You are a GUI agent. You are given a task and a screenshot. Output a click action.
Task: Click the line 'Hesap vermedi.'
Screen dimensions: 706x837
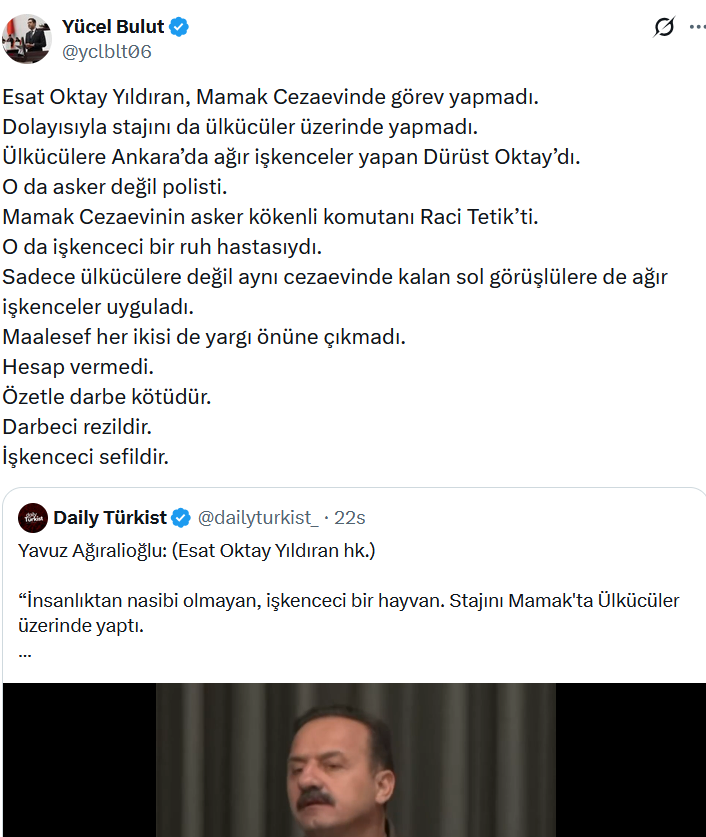78,367
